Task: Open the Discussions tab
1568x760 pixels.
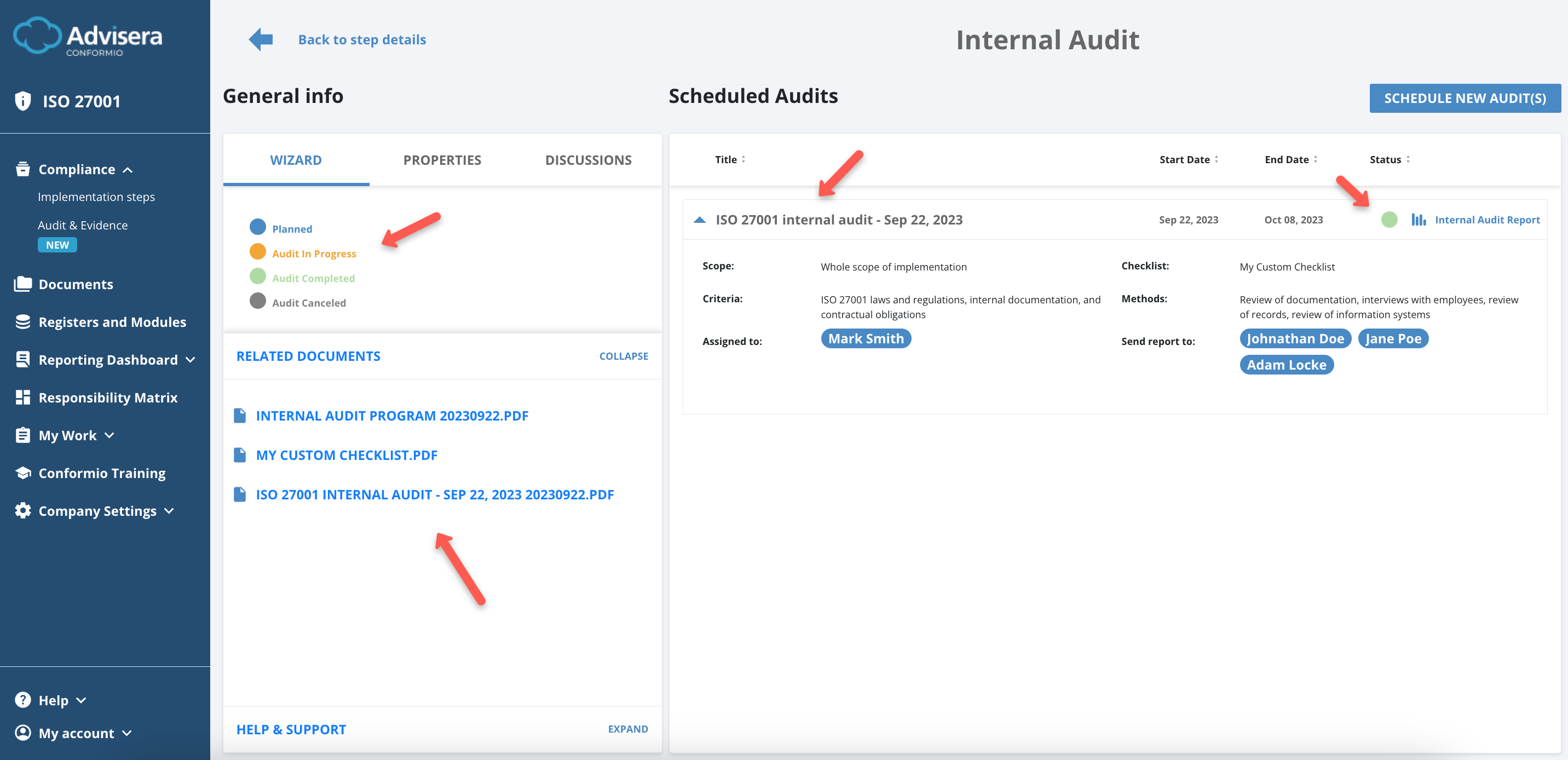Action: (x=588, y=159)
